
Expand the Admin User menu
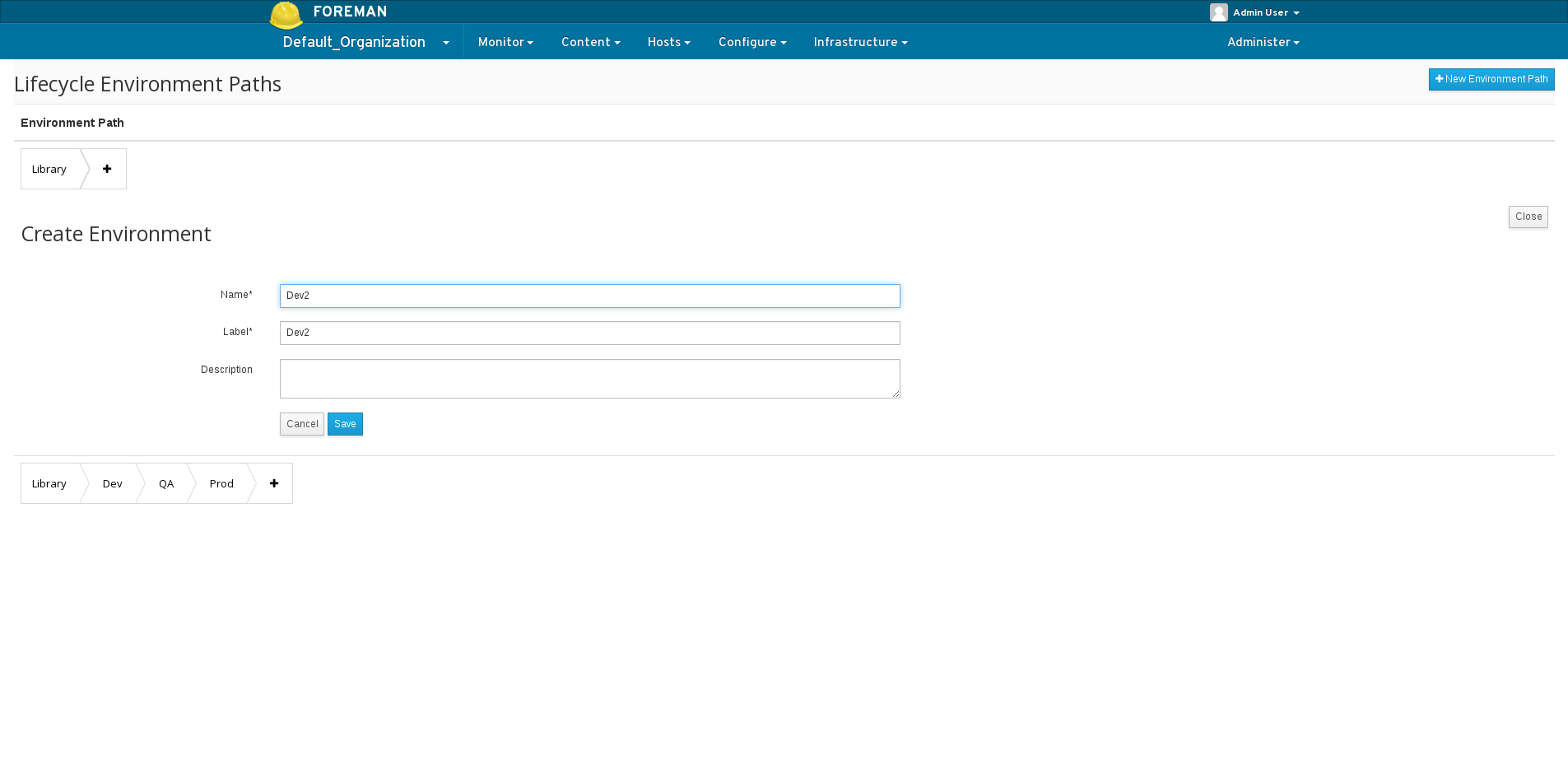click(x=1266, y=12)
